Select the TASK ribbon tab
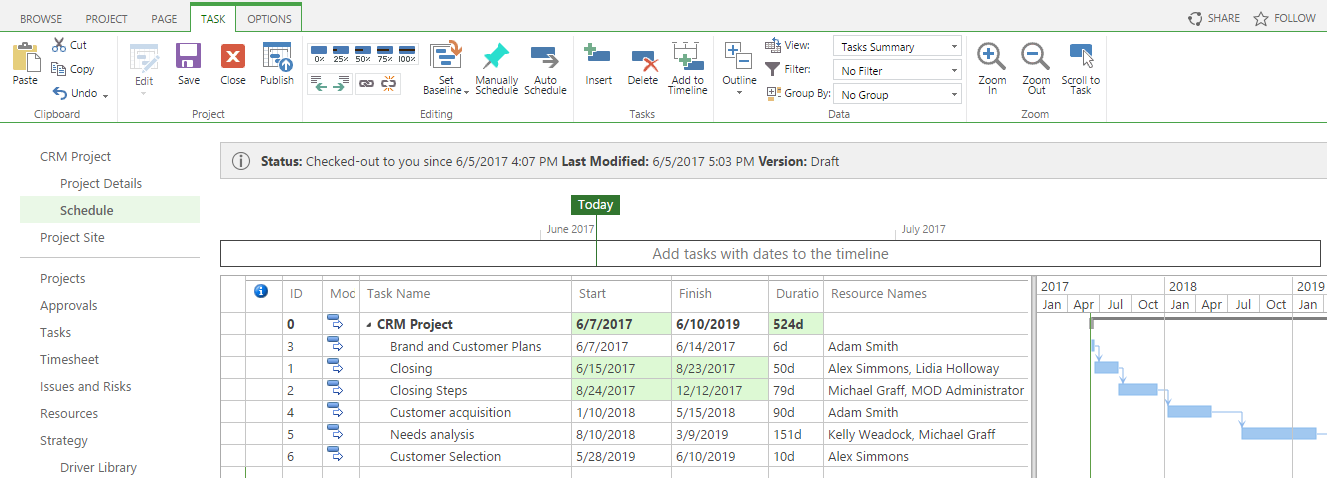Viewport: 1327px width, 478px height. [x=213, y=18]
